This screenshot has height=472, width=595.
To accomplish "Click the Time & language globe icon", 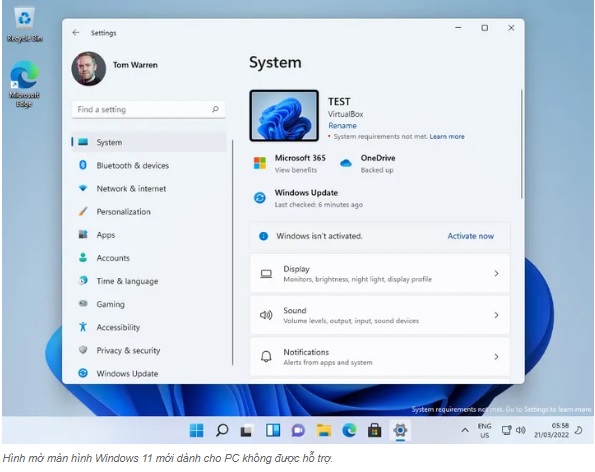I will click(x=83, y=281).
